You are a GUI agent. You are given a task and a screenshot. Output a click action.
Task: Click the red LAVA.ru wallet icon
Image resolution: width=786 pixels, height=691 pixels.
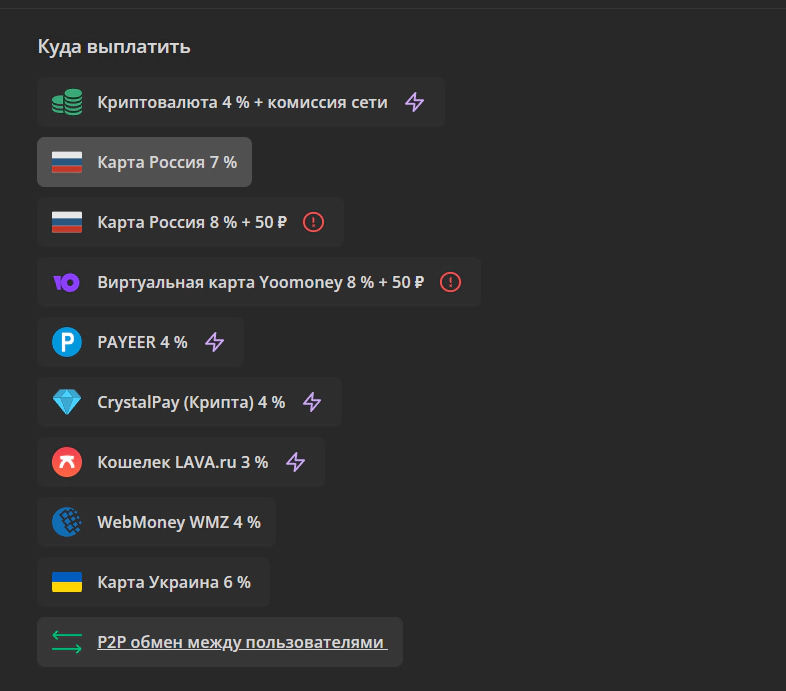coord(67,462)
